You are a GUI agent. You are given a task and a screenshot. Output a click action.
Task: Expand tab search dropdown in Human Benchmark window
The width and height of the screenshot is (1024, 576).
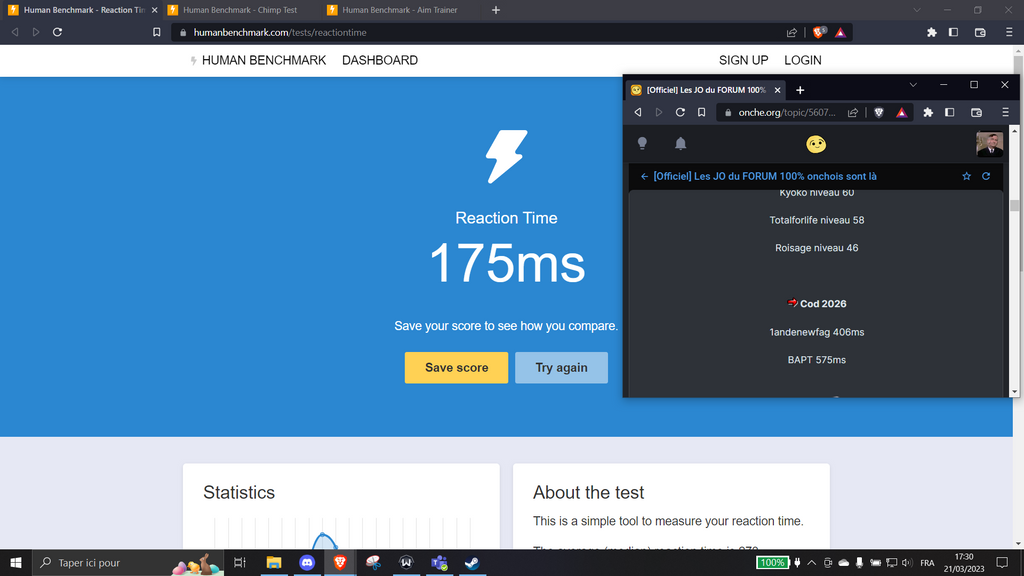917,10
